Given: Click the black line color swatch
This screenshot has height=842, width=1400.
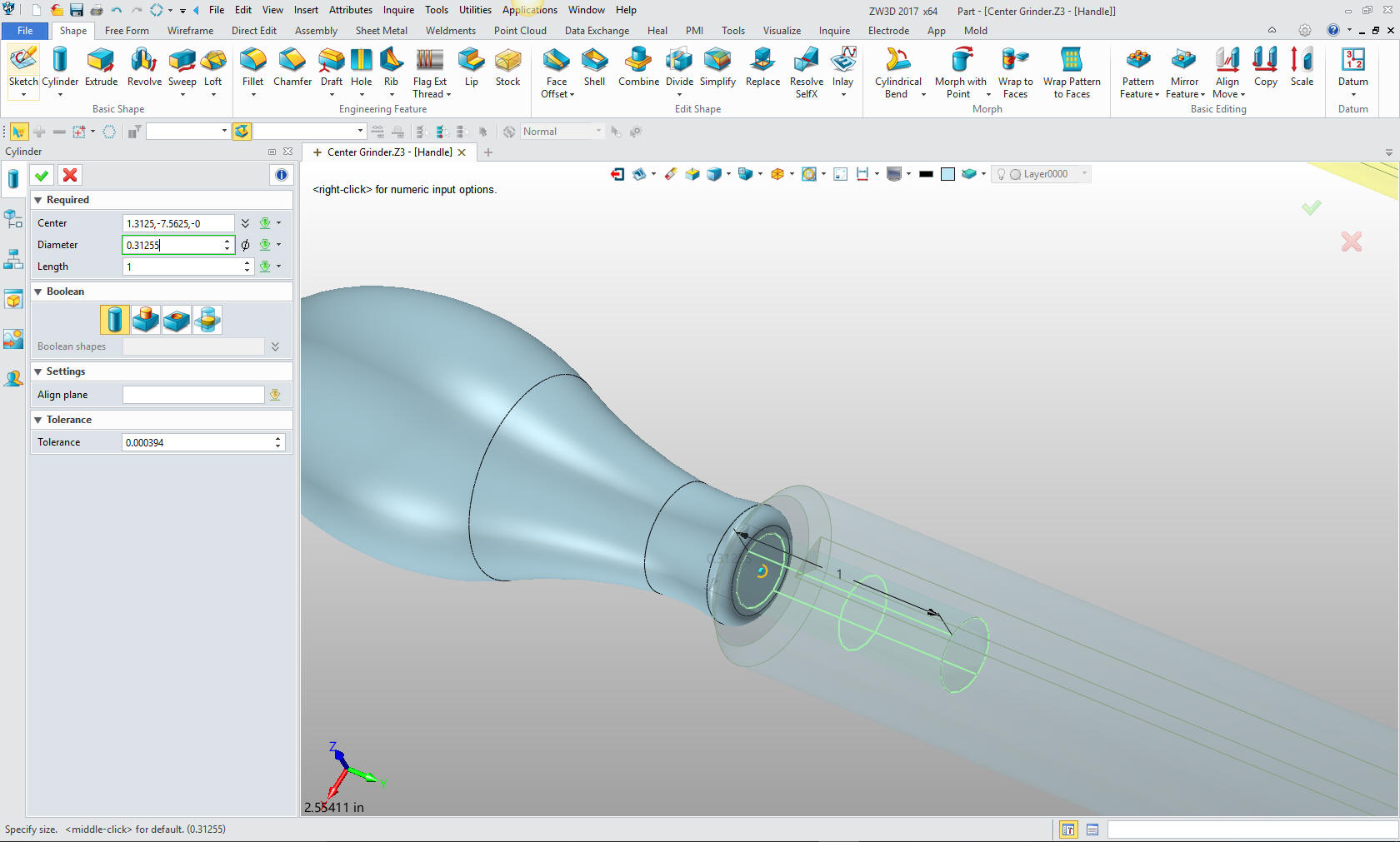Looking at the screenshot, I should (x=926, y=174).
